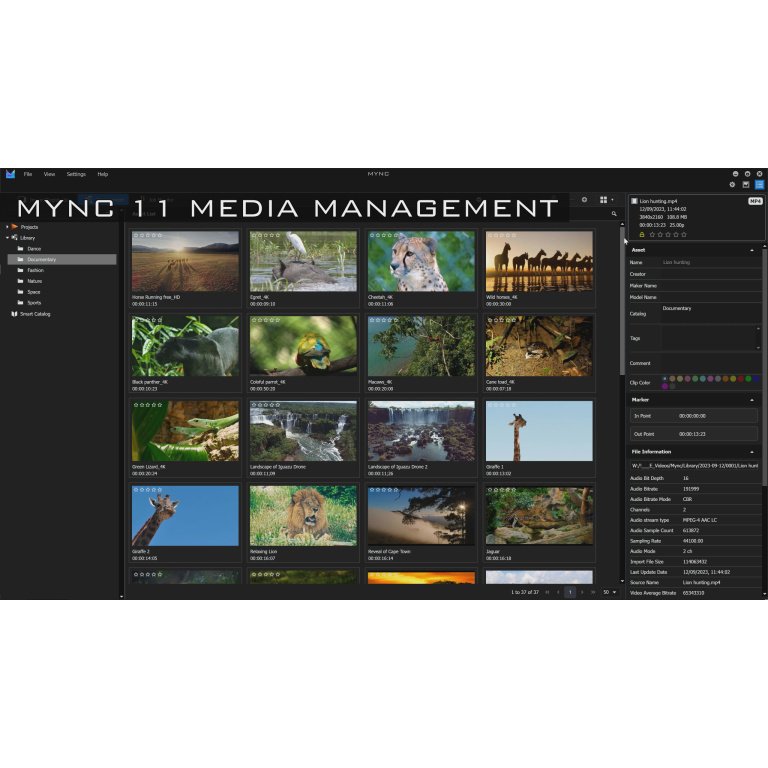Click the round icon left of grid view button
The image size is (768, 768).
click(x=584, y=200)
